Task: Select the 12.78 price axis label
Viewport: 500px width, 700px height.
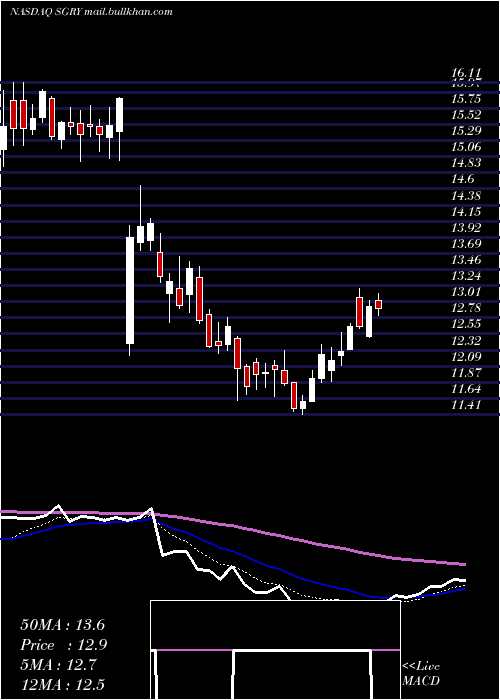Action: point(466,308)
